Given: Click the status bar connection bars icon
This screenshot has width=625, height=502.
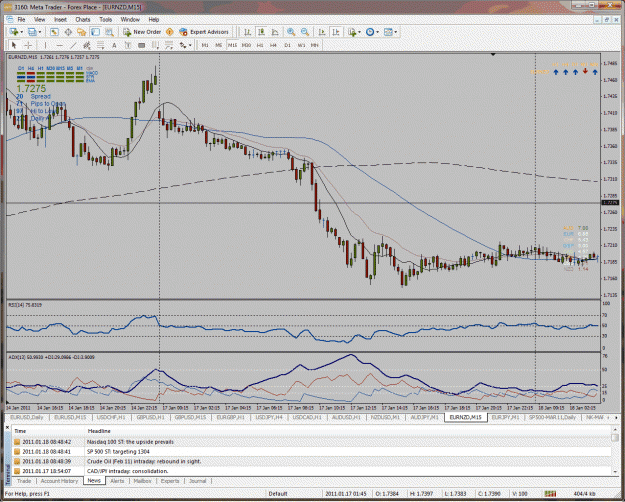Looking at the screenshot, I should (550, 494).
